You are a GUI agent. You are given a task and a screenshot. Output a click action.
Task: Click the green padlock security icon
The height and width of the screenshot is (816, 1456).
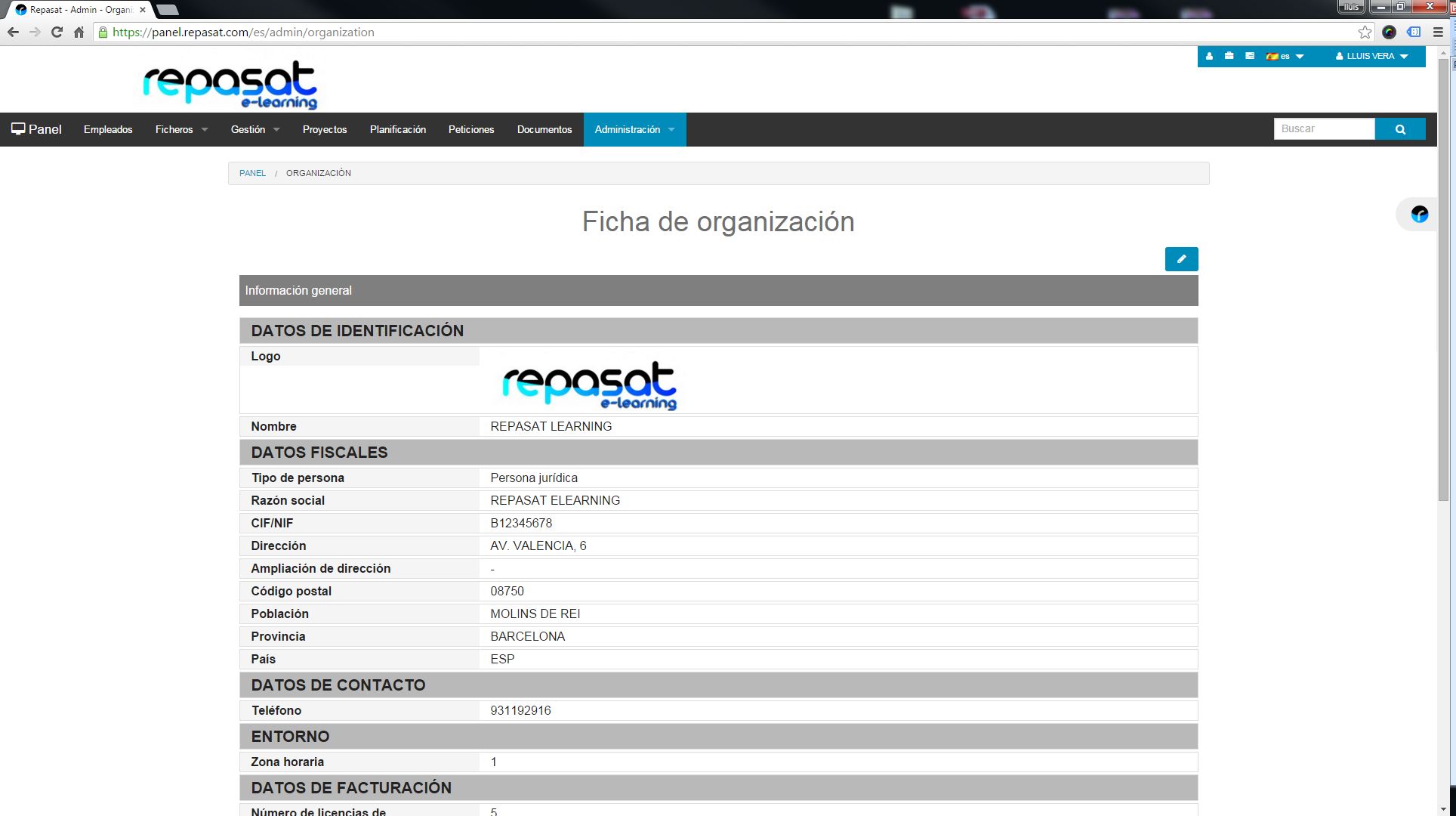(x=103, y=32)
